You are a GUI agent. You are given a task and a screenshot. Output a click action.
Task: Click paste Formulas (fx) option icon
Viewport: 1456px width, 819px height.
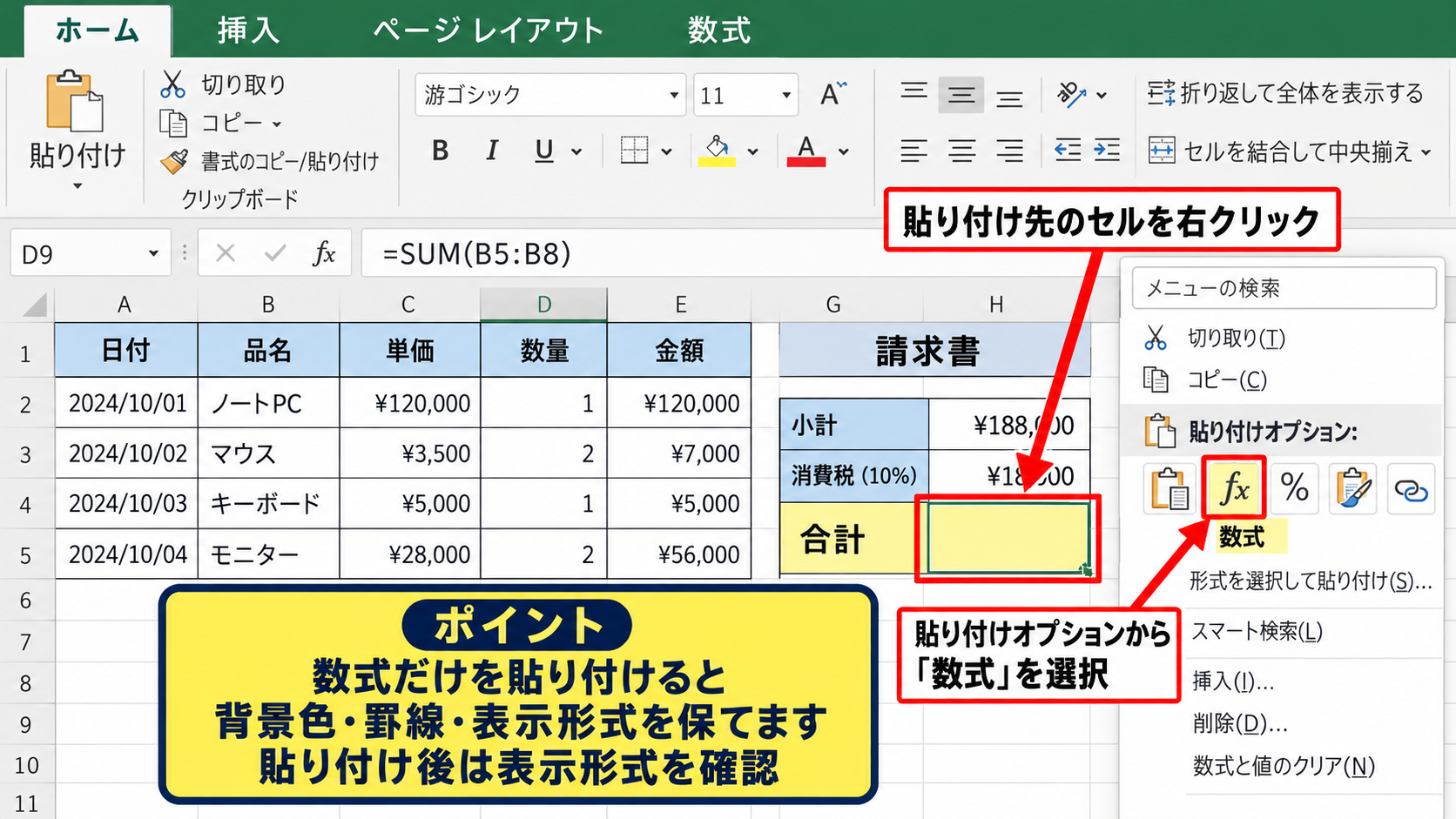1234,487
